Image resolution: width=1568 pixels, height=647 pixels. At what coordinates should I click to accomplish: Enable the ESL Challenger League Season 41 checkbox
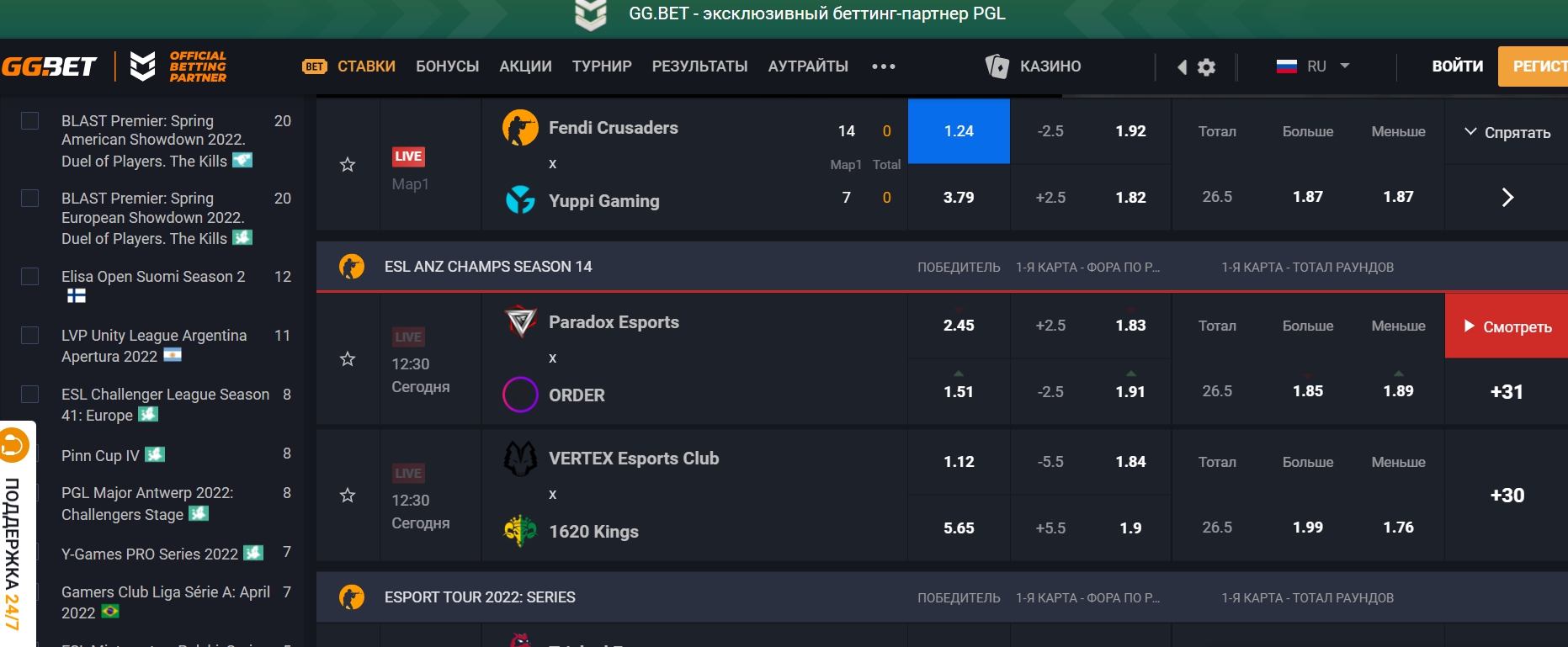[30, 395]
